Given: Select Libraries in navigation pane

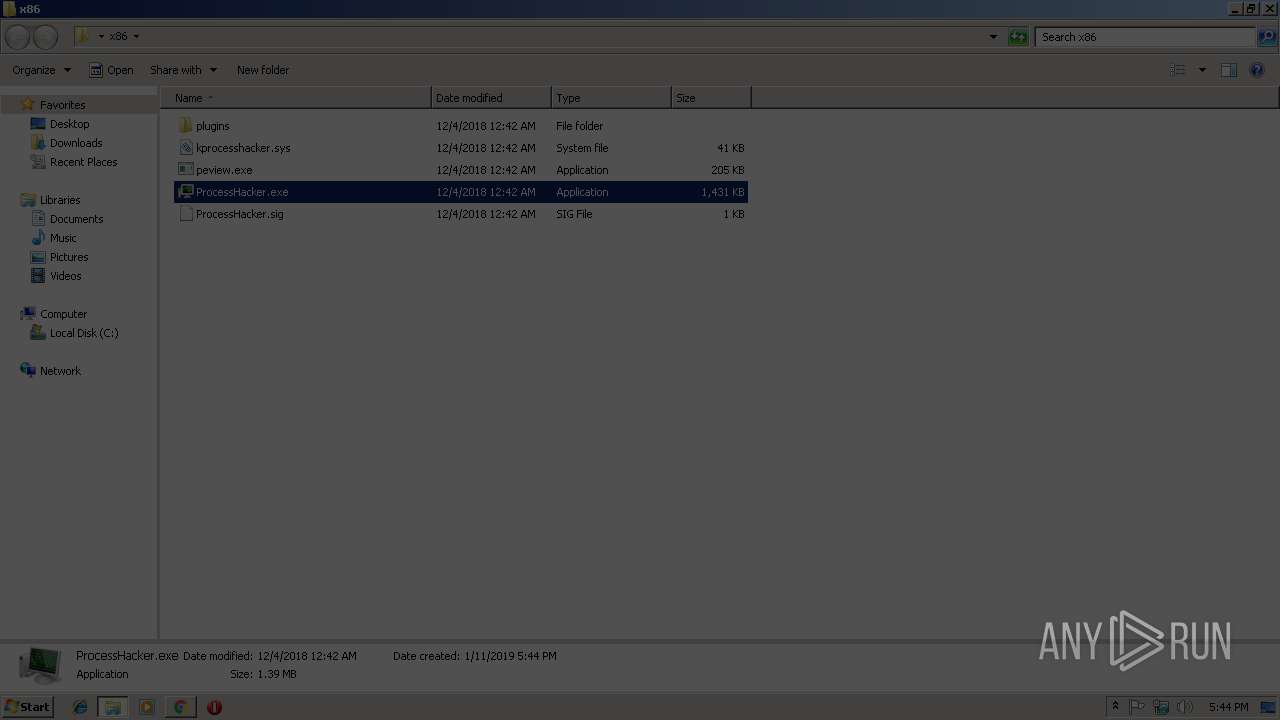Looking at the screenshot, I should coord(60,200).
